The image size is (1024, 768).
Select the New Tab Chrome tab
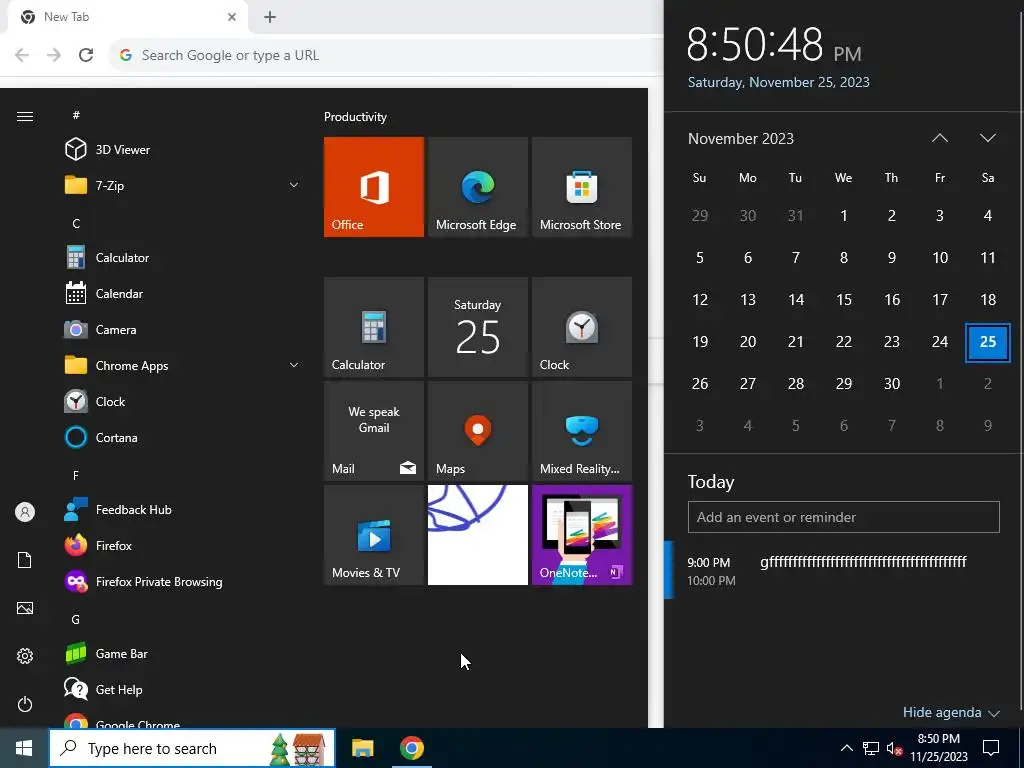[127, 17]
